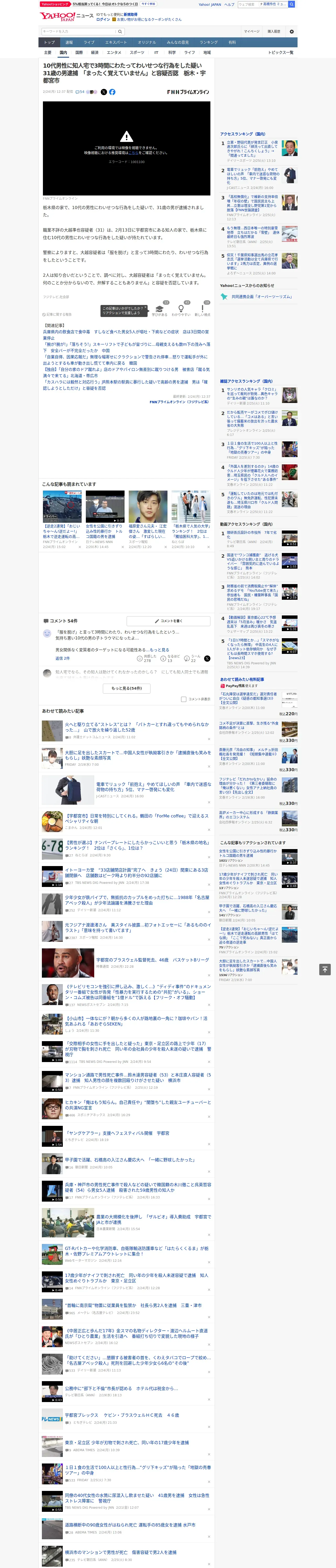336x1568 pixels.
Task: Click the keyword search magnifier button
Action: (x=120, y=32)
